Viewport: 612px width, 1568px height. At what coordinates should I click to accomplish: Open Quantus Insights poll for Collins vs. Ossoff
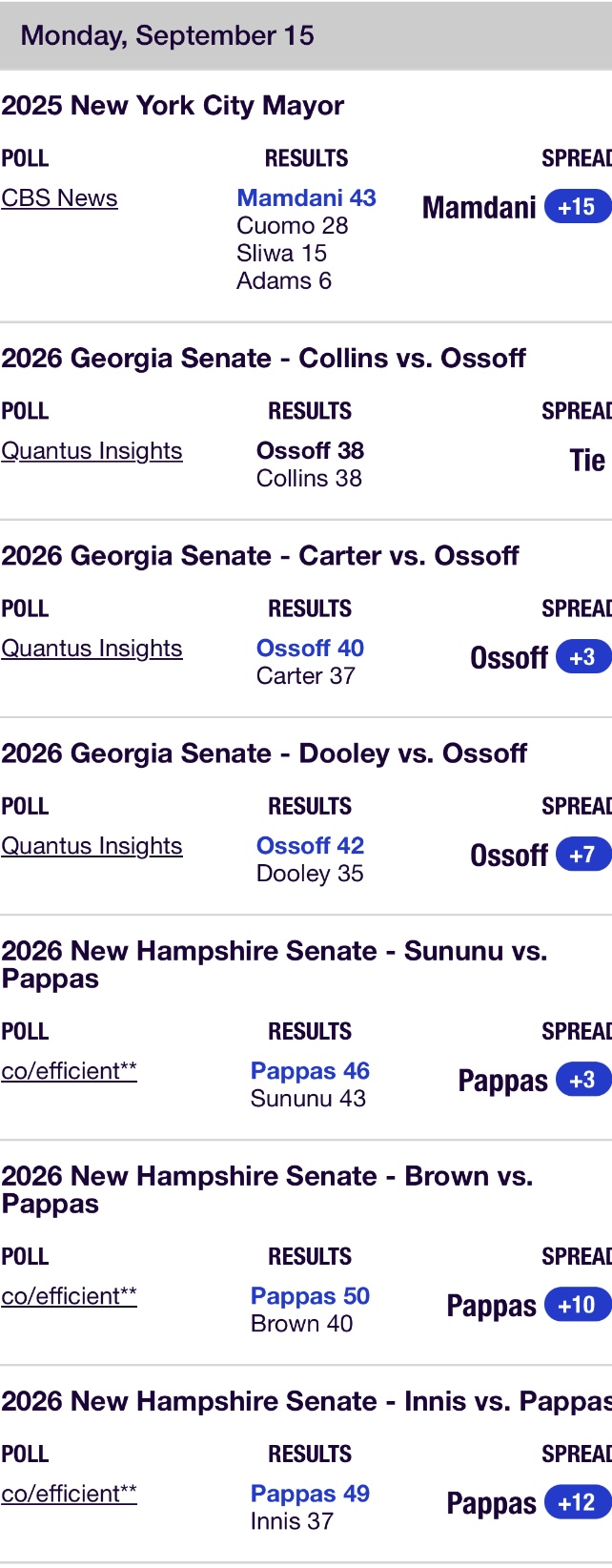pos(92,451)
